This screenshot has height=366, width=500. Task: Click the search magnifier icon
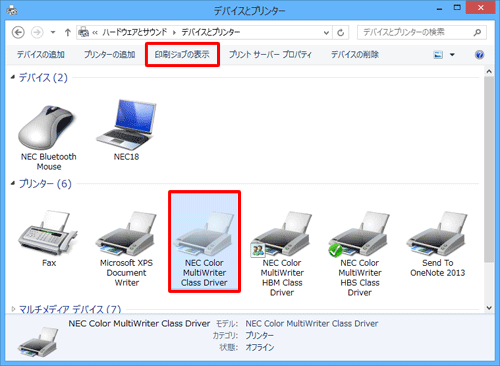click(477, 32)
